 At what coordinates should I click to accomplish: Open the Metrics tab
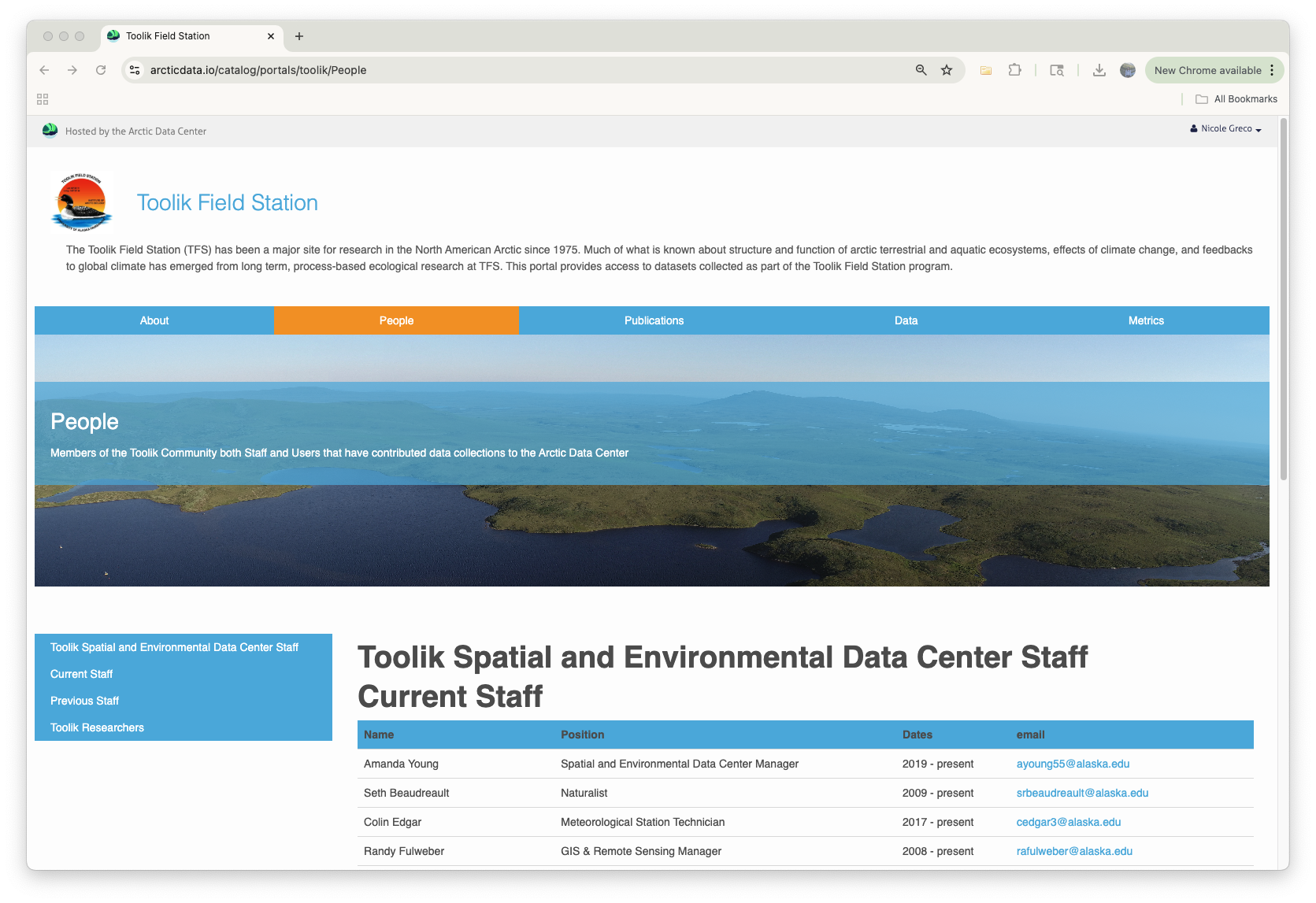click(x=1146, y=320)
